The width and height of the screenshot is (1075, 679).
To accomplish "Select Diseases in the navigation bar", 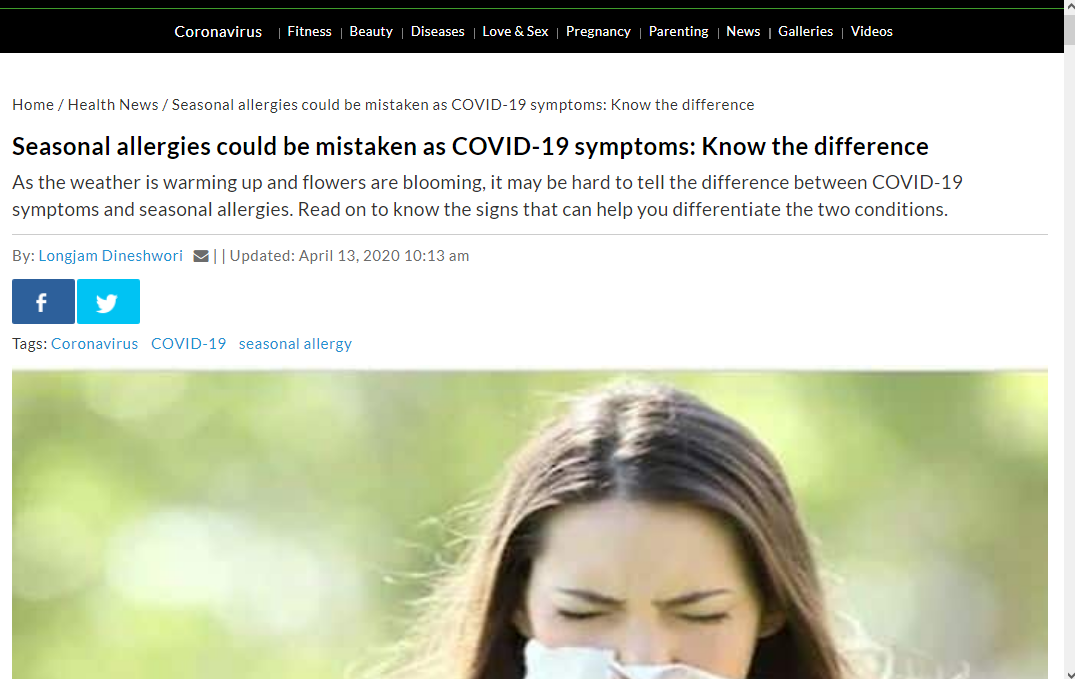I will (x=437, y=32).
